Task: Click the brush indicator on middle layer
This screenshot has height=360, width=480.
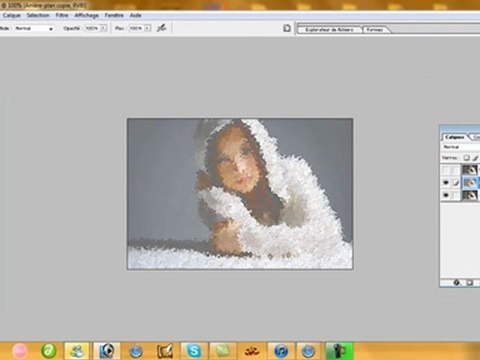Action: pos(455,183)
